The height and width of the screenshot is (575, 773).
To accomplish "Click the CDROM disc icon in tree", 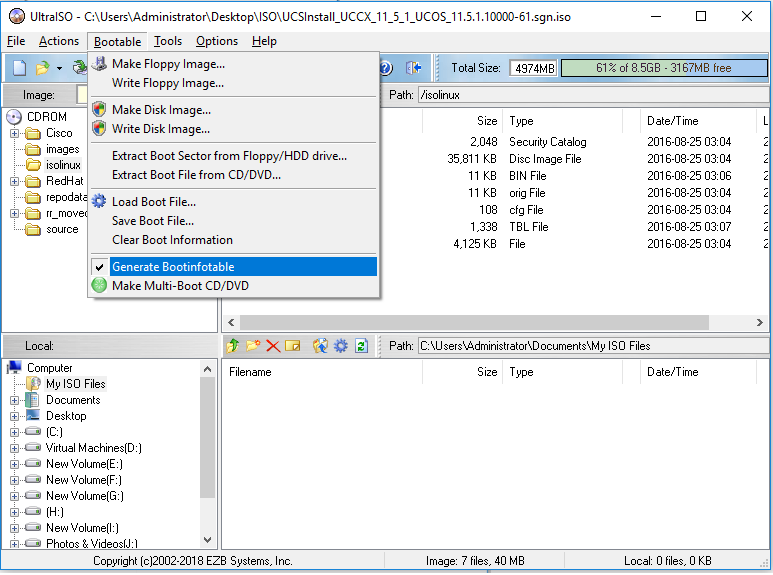I will (14, 117).
